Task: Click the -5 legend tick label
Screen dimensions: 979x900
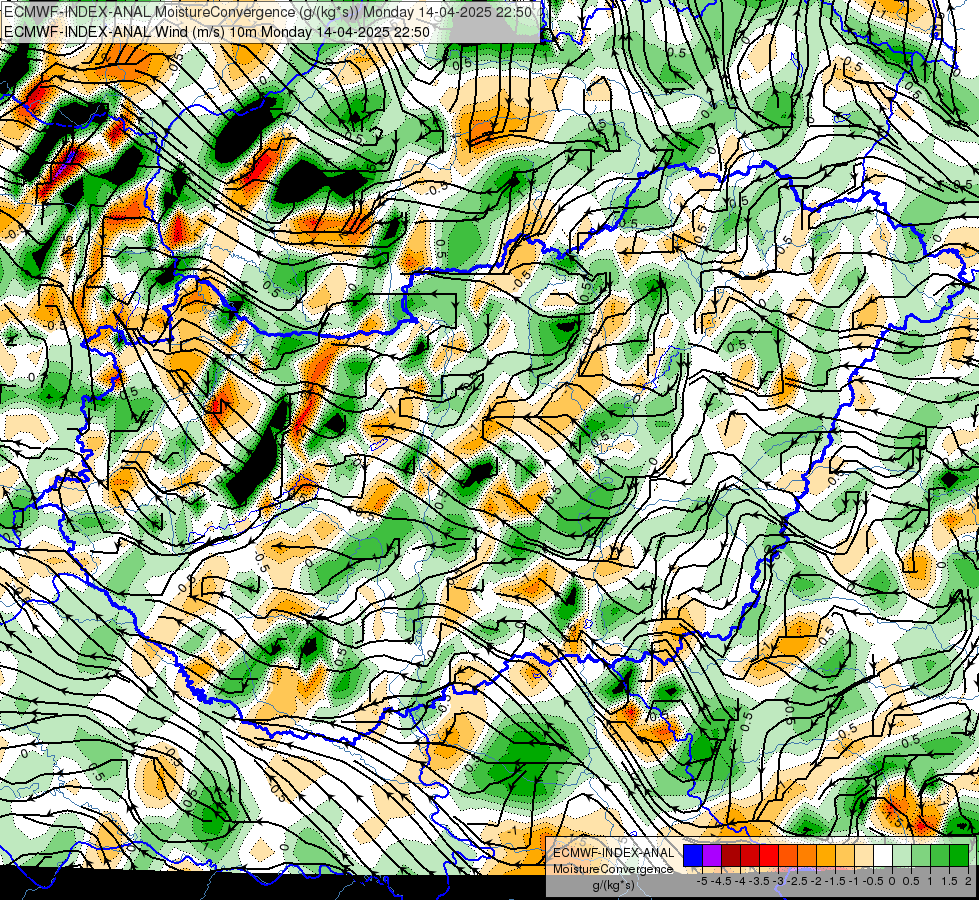Action: pos(702,881)
